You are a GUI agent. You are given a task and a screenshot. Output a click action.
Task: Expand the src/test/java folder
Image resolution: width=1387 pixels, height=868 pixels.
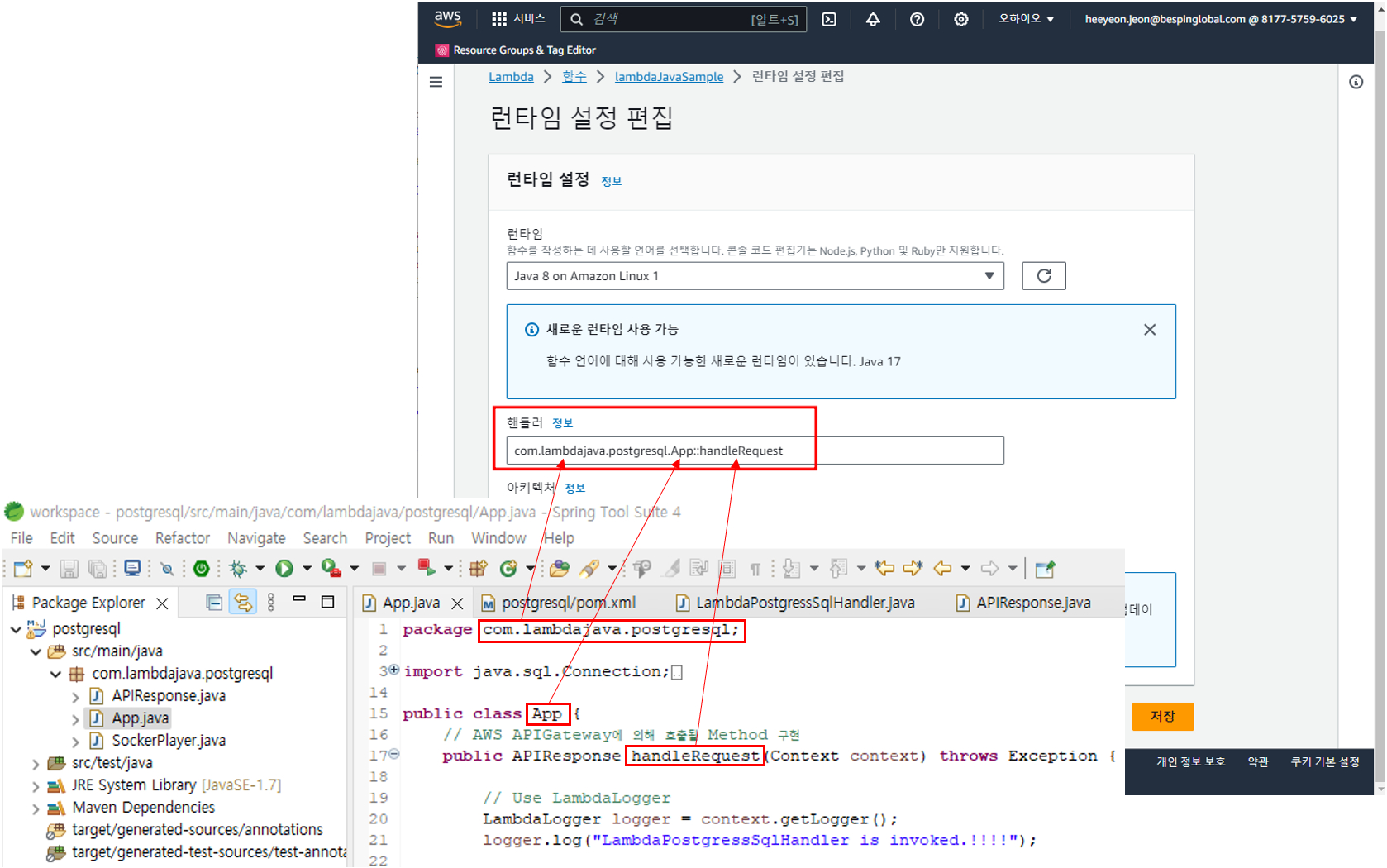[x=36, y=764]
